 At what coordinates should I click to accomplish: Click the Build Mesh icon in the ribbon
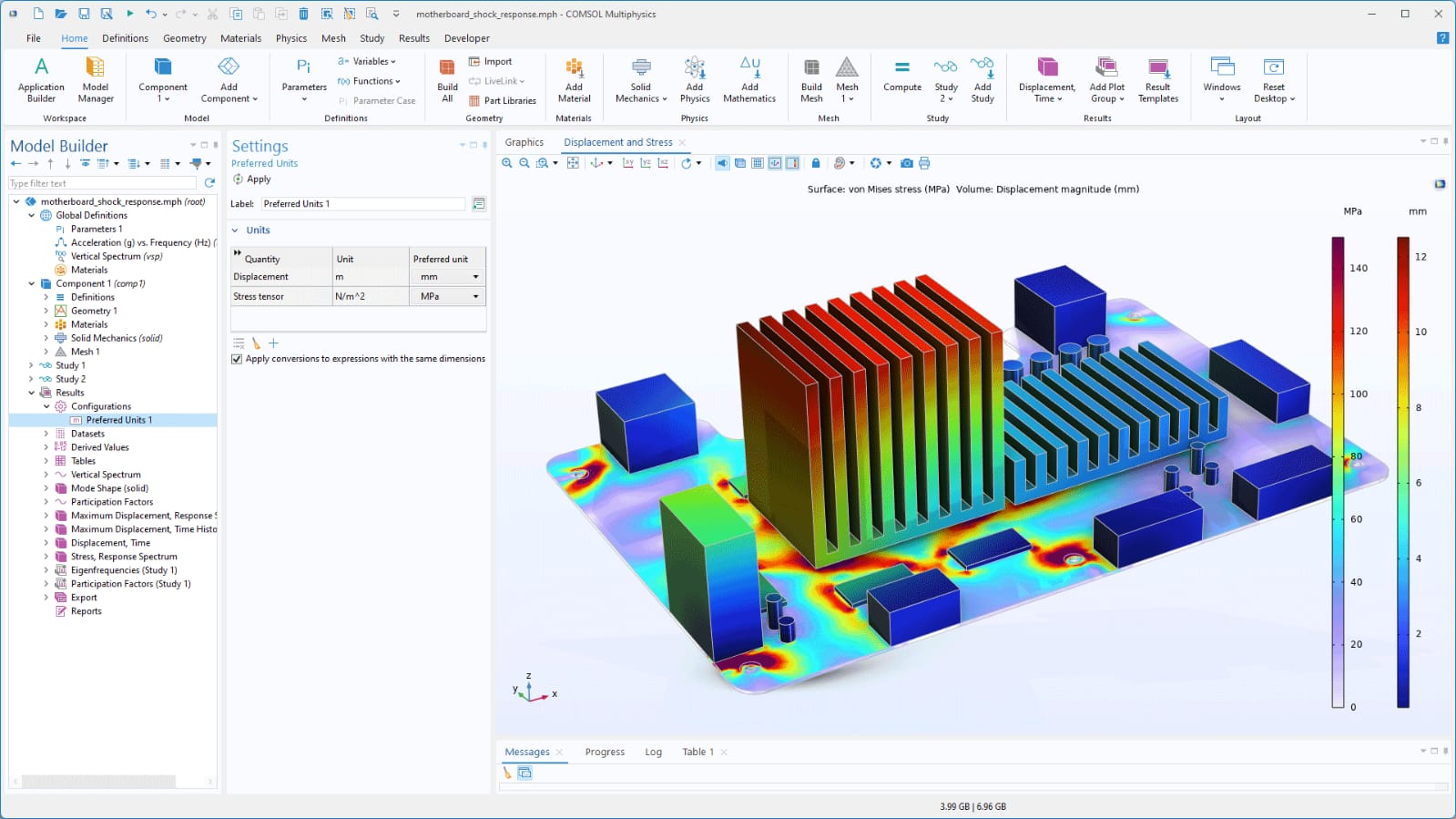(x=811, y=68)
